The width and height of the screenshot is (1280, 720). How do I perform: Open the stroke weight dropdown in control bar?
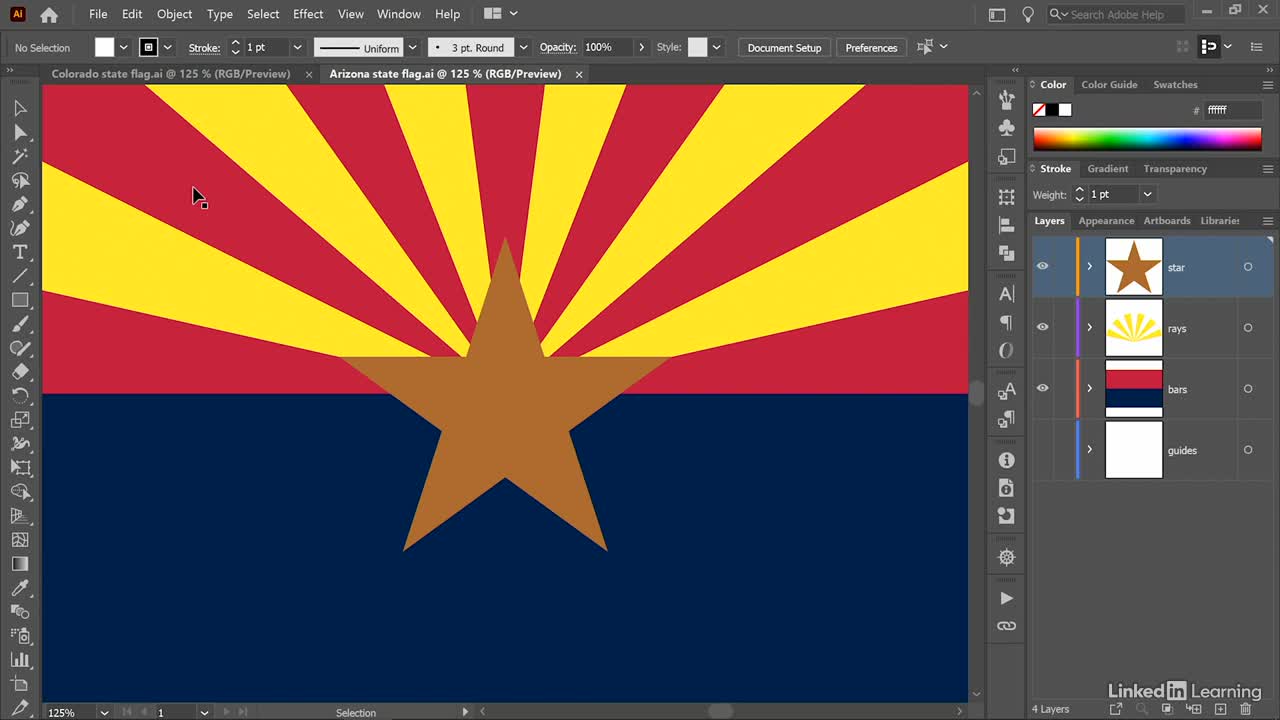(x=297, y=48)
